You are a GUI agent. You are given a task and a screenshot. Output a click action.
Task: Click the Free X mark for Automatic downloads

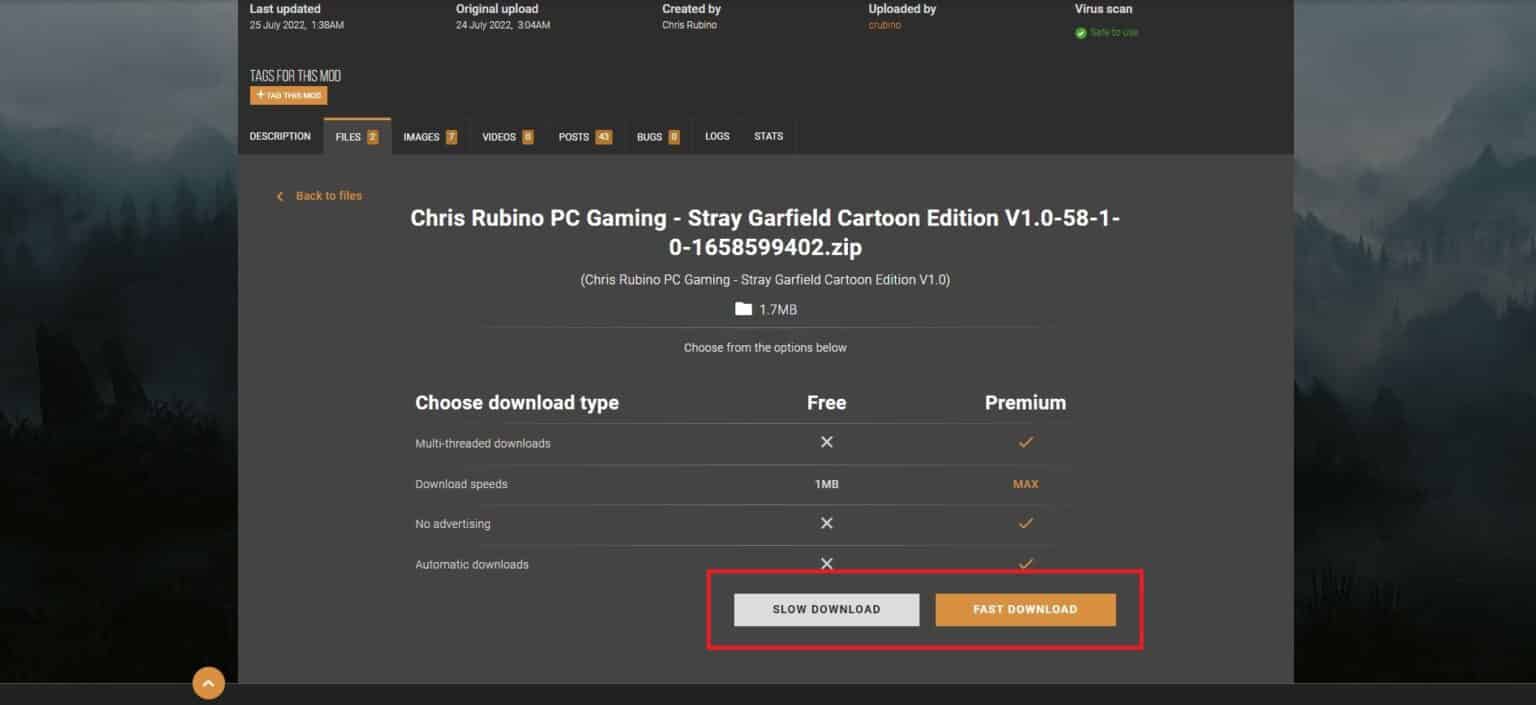[826, 564]
